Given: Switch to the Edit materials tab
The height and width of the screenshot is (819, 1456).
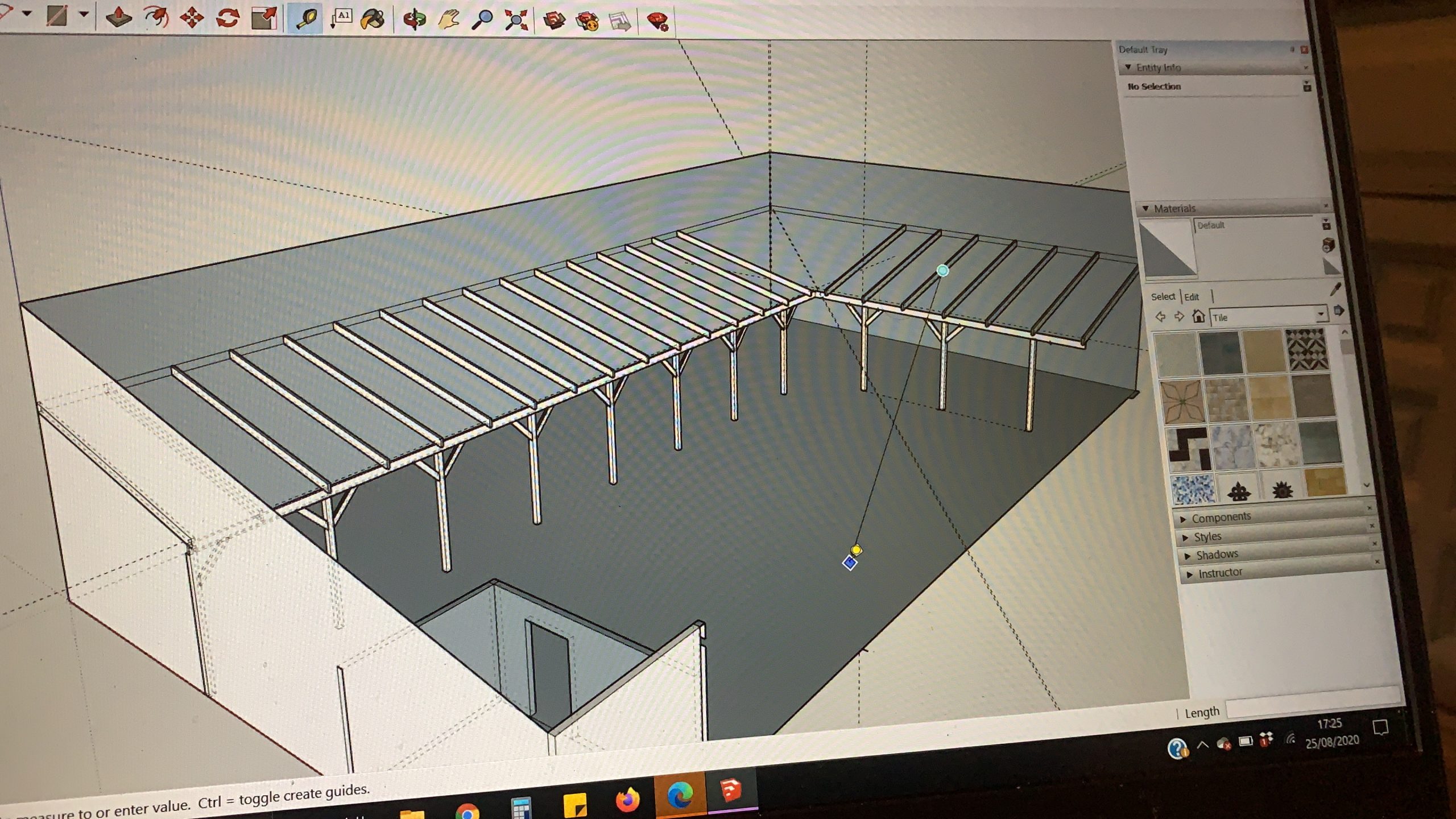Looking at the screenshot, I should [x=1192, y=297].
